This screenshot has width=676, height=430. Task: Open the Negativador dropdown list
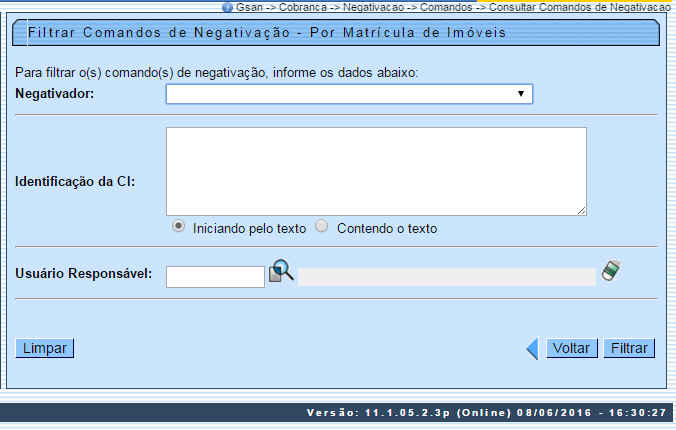(348, 94)
